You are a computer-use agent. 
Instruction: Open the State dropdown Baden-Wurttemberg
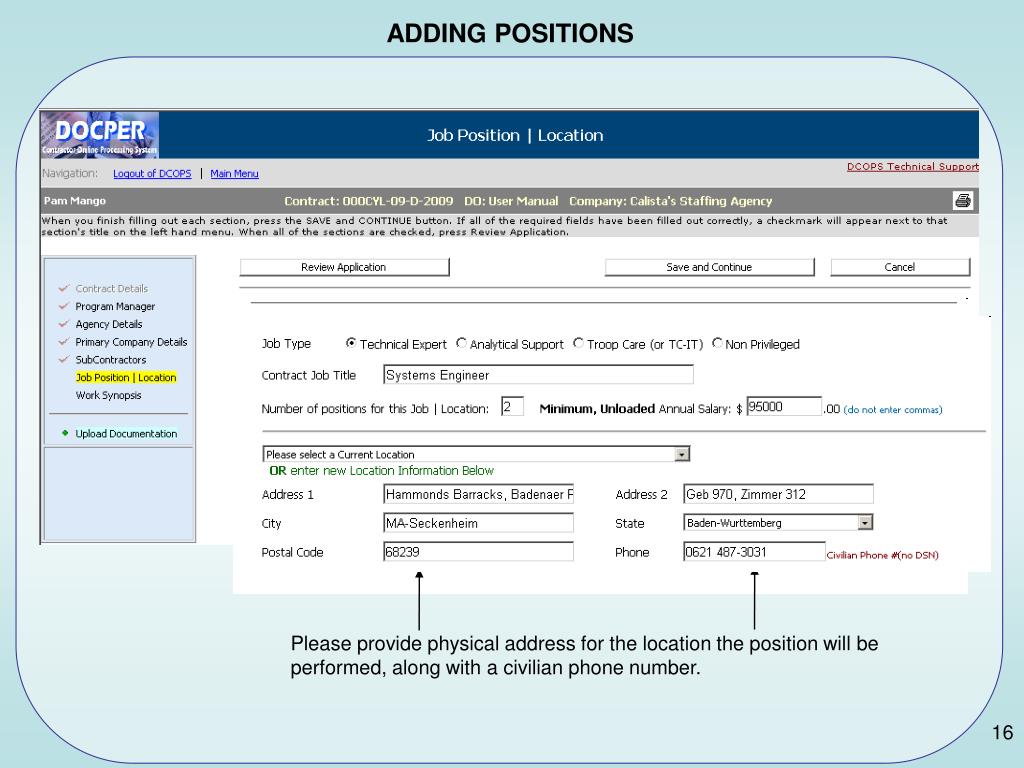tap(778, 522)
